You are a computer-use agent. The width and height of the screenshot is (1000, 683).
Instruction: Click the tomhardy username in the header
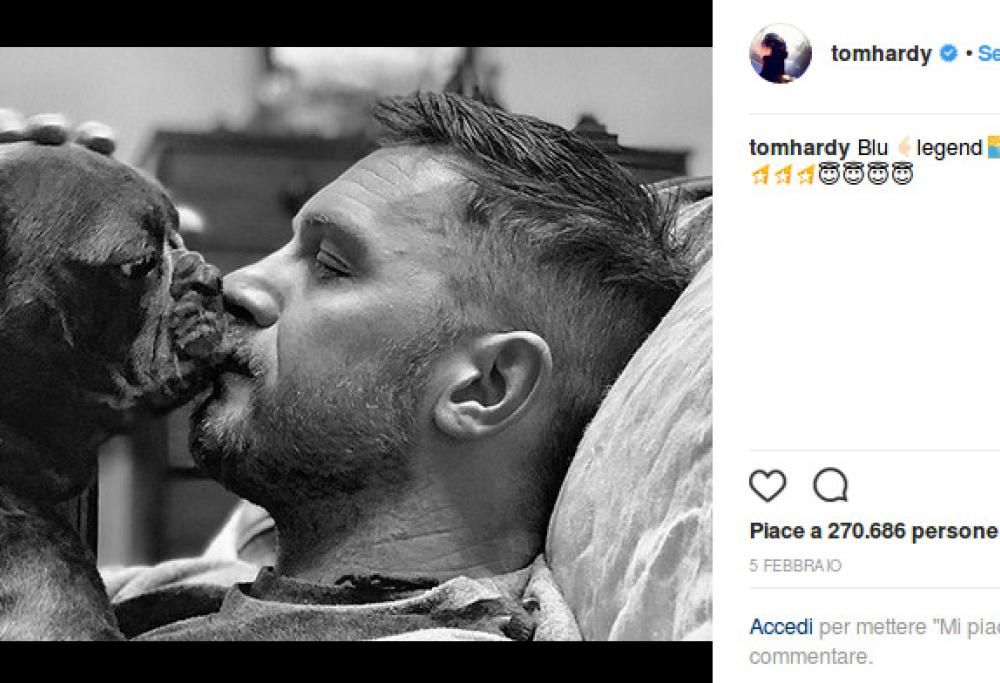pyautogui.click(x=881, y=54)
